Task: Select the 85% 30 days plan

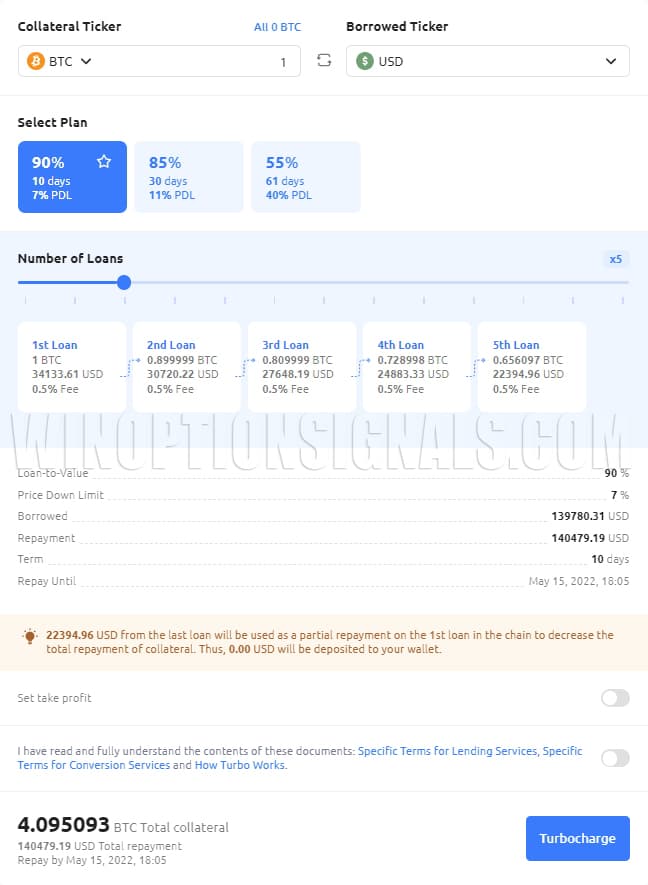Action: (x=188, y=176)
